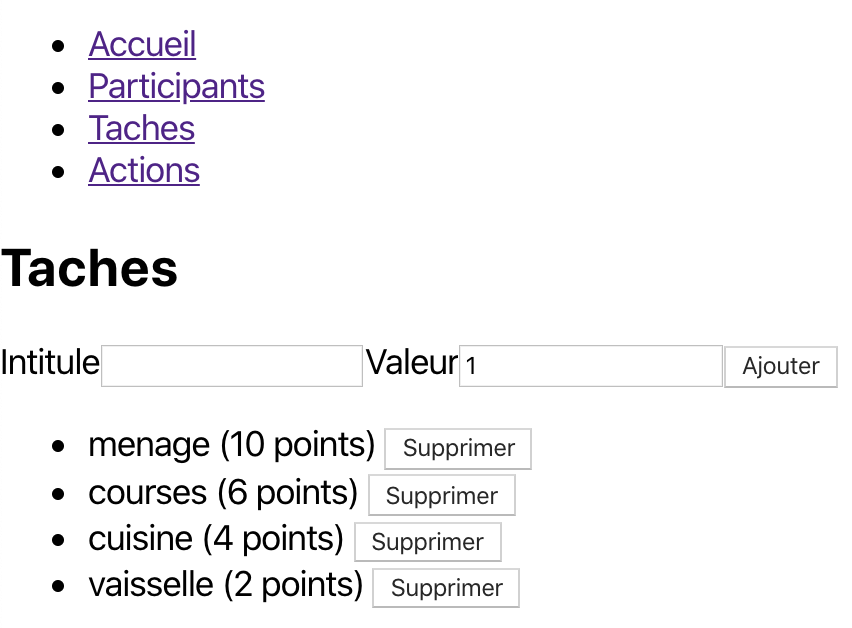Hit Supprimer beside the vaisselle task

coord(446,588)
